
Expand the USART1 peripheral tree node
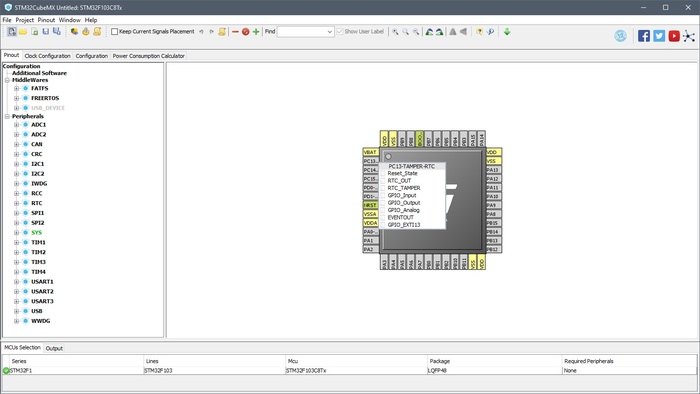click(17, 282)
